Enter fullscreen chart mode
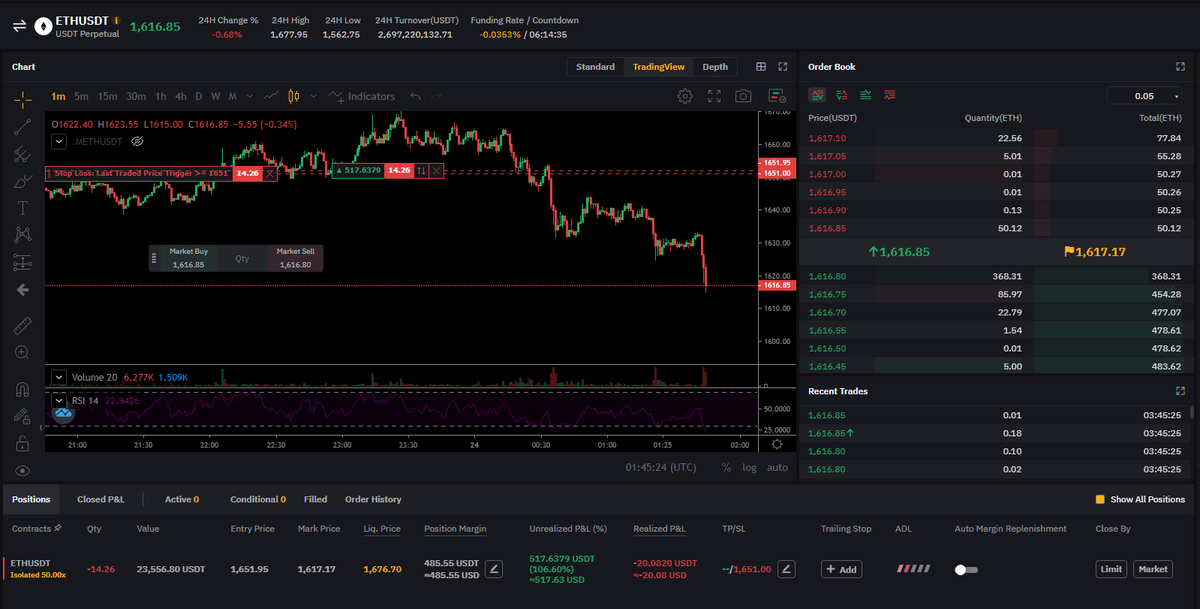The width and height of the screenshot is (1200, 609). pyautogui.click(x=714, y=96)
